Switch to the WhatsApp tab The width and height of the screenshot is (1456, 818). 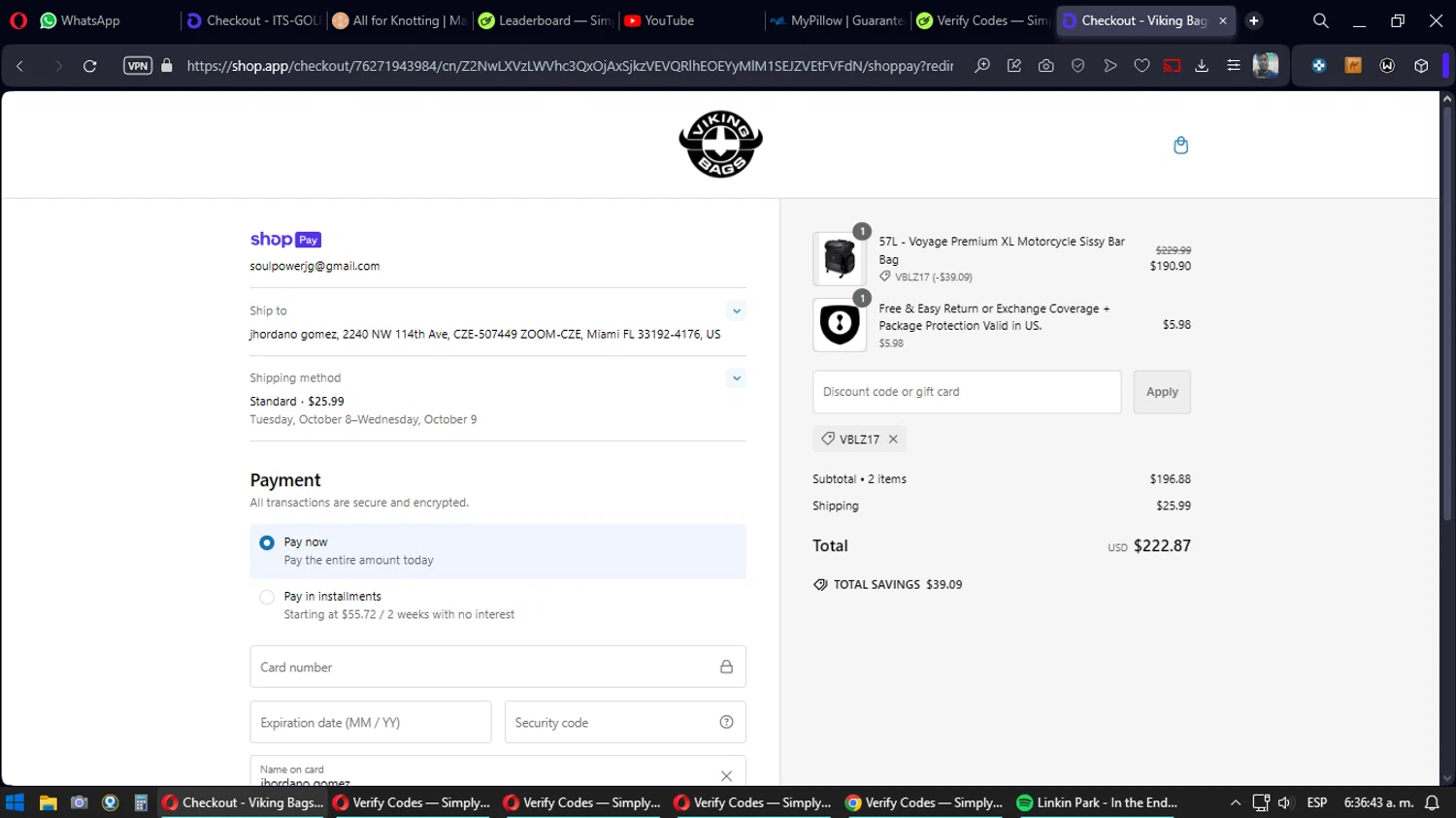coord(81,20)
